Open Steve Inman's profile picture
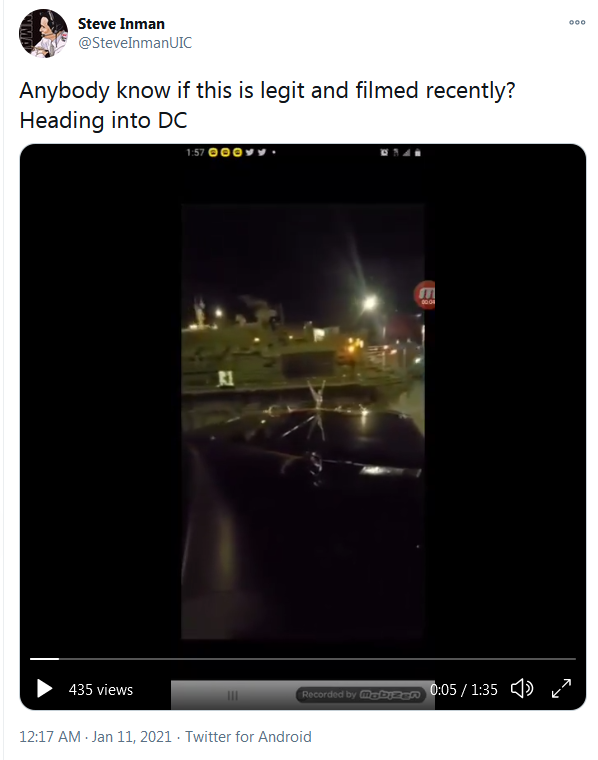This screenshot has height=760, width=598. 43,33
